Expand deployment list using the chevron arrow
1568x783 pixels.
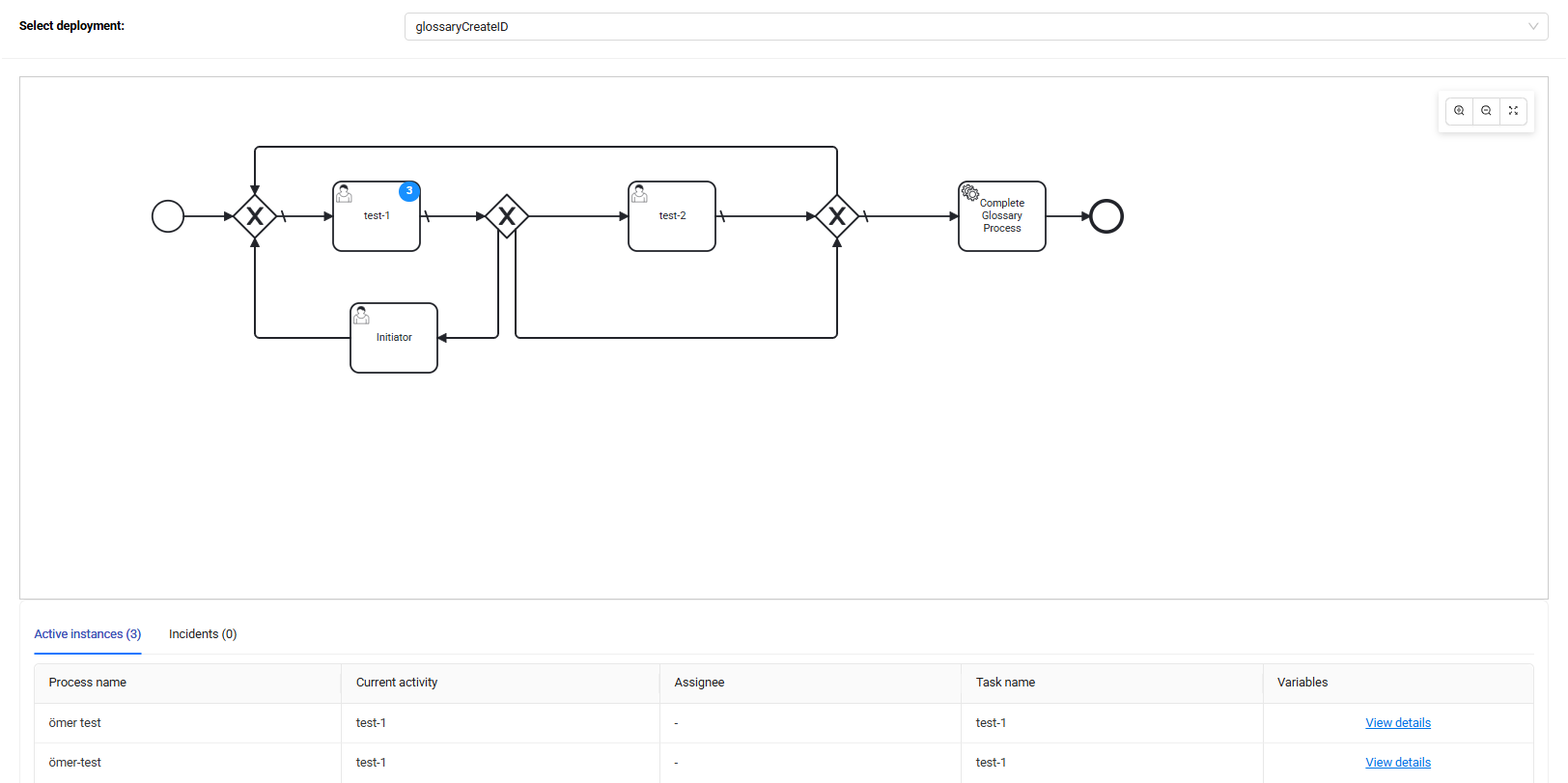pos(1533,27)
